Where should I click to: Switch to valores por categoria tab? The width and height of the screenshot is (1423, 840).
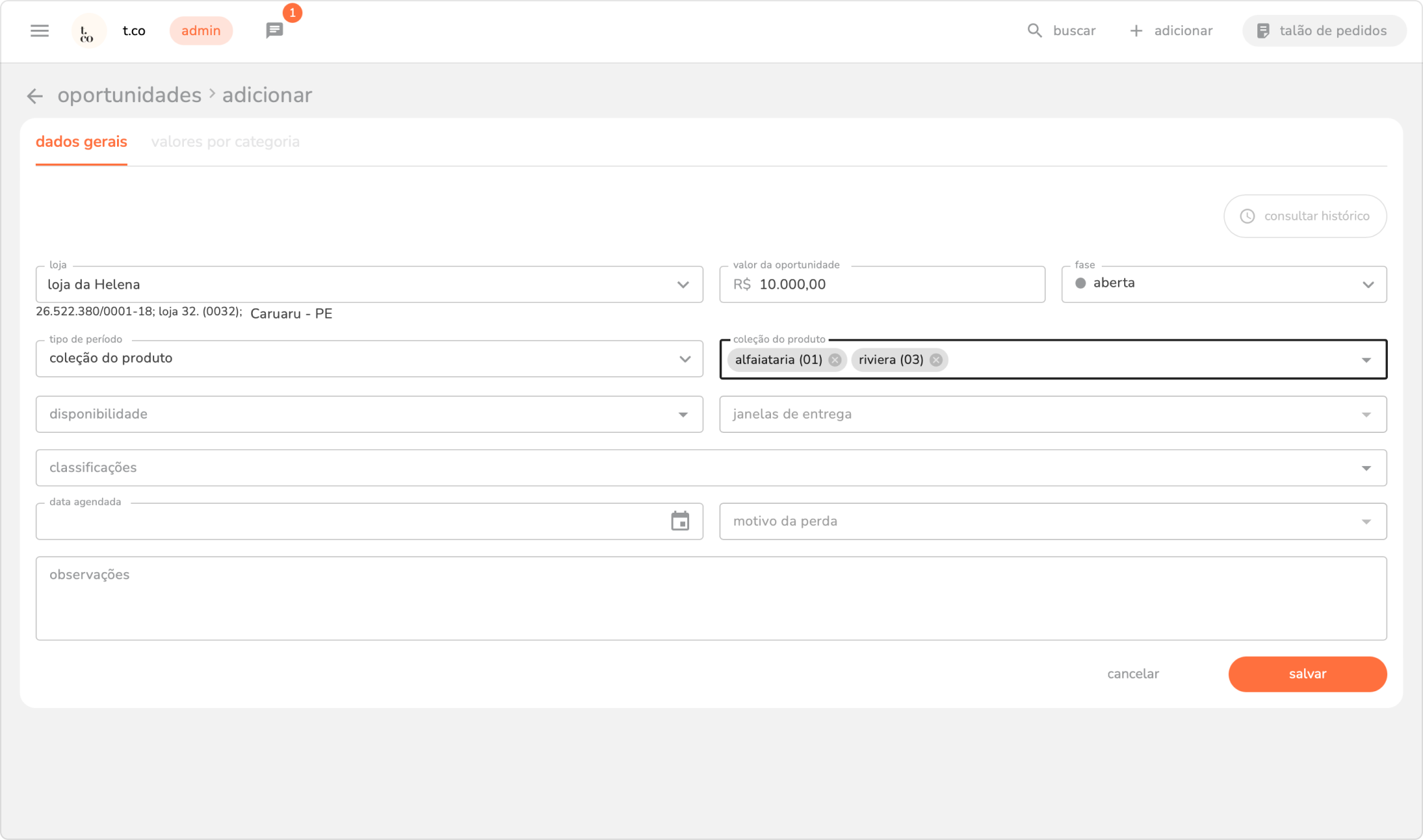coord(225,142)
